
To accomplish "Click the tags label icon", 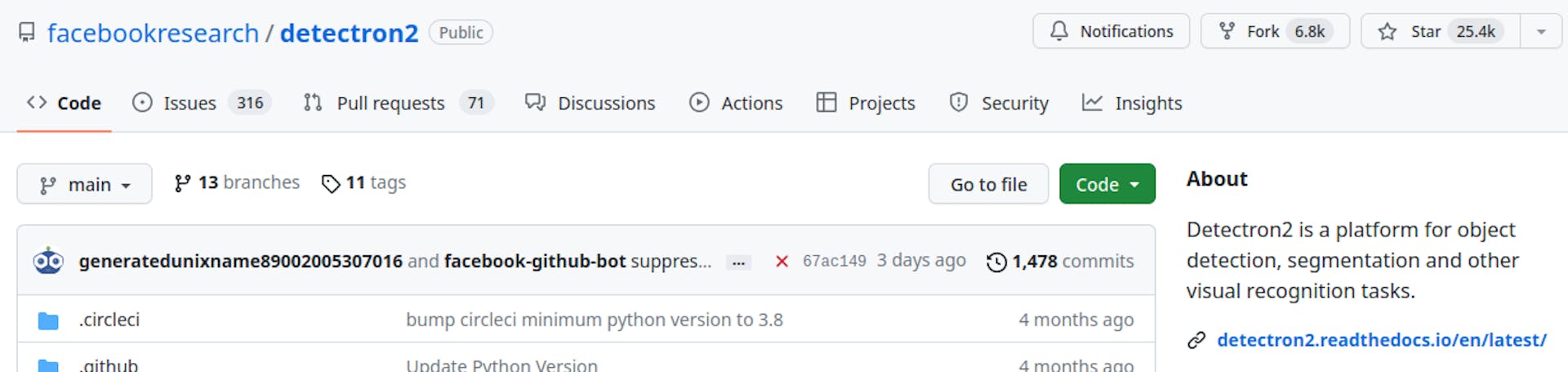I will tap(331, 183).
